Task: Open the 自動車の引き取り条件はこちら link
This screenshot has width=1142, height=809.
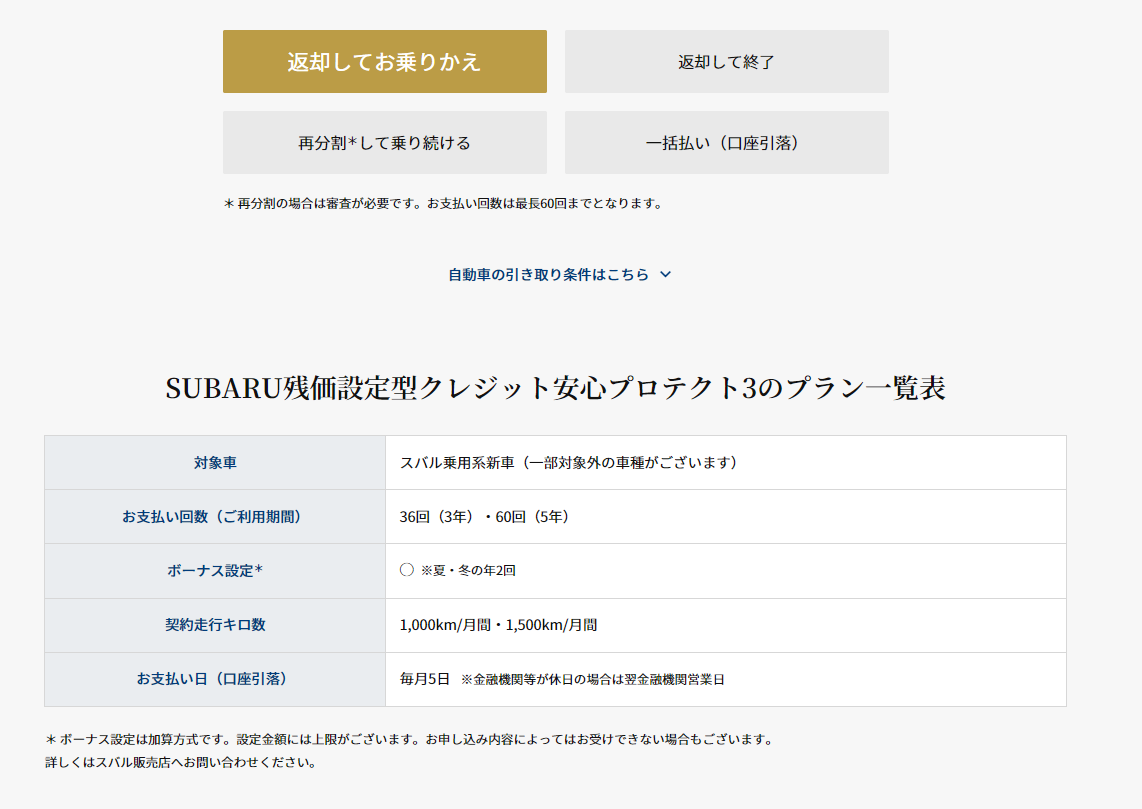Action: [548, 275]
